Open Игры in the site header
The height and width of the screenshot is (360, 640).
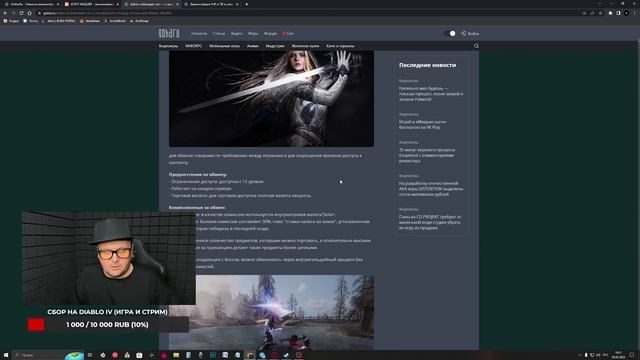coord(253,33)
